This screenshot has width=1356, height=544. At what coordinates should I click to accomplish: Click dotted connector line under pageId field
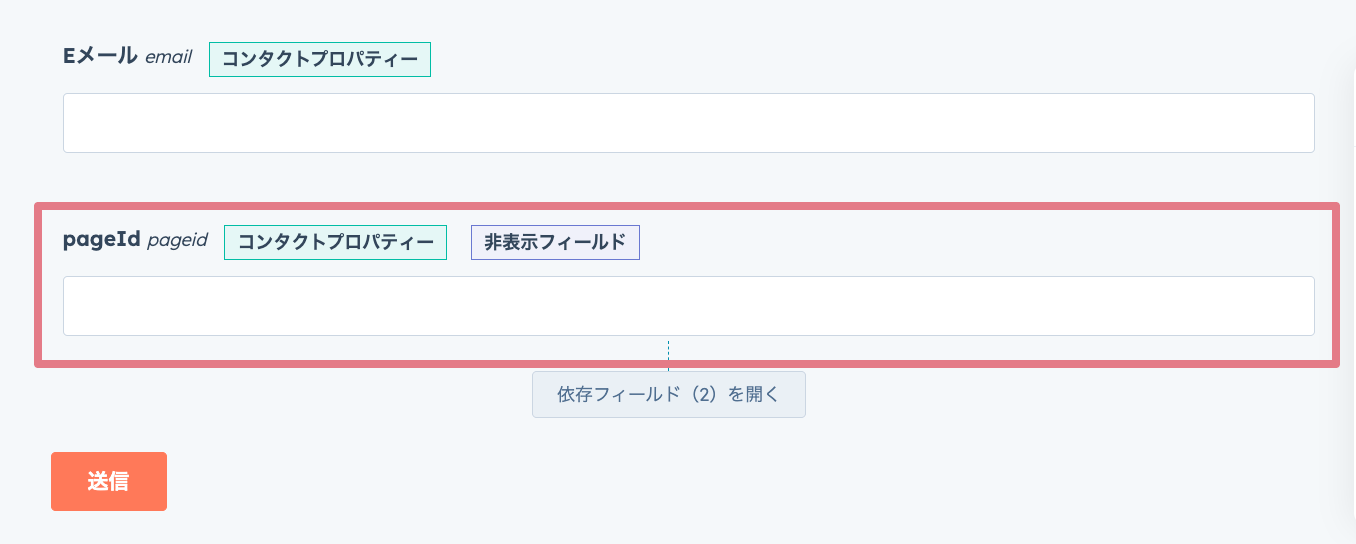coord(668,355)
